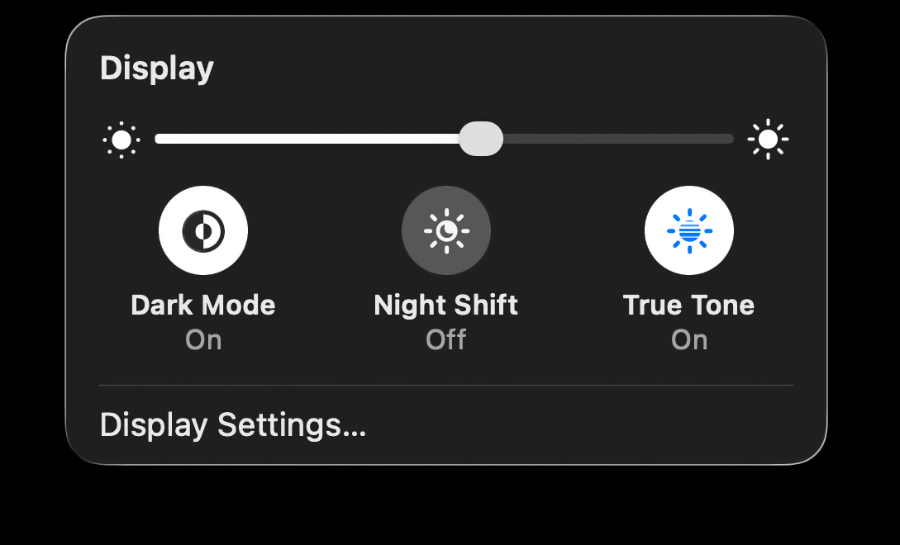This screenshot has width=900, height=545.
Task: Open Display Settings…
Action: 233,425
